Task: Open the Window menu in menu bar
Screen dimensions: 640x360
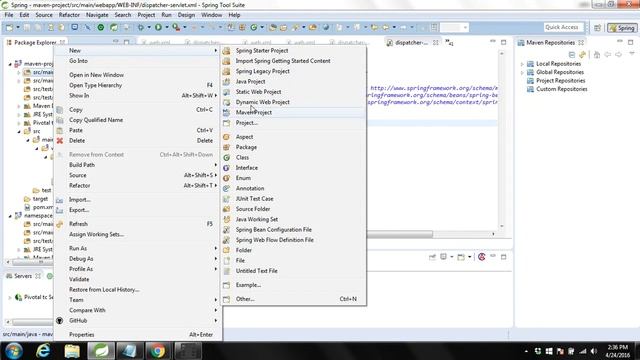Action: 211,15
